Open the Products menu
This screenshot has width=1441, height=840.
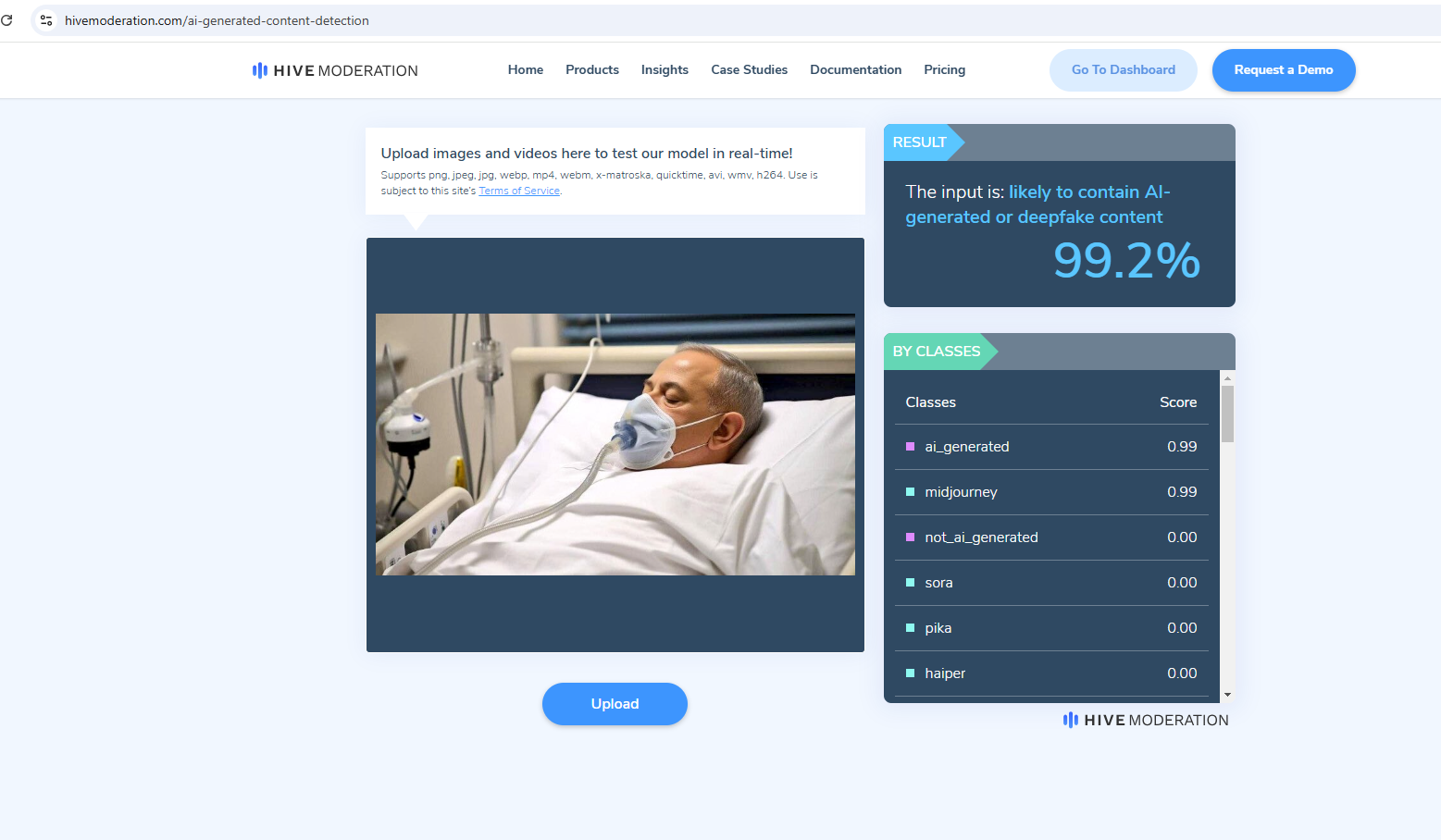[591, 69]
